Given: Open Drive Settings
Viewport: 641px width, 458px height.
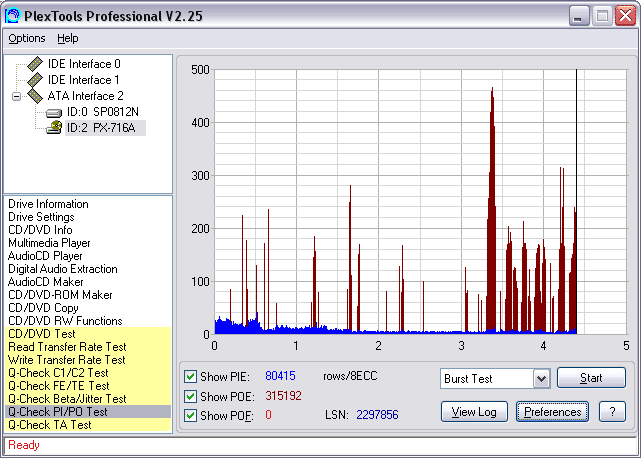Looking at the screenshot, I should 41,217.
